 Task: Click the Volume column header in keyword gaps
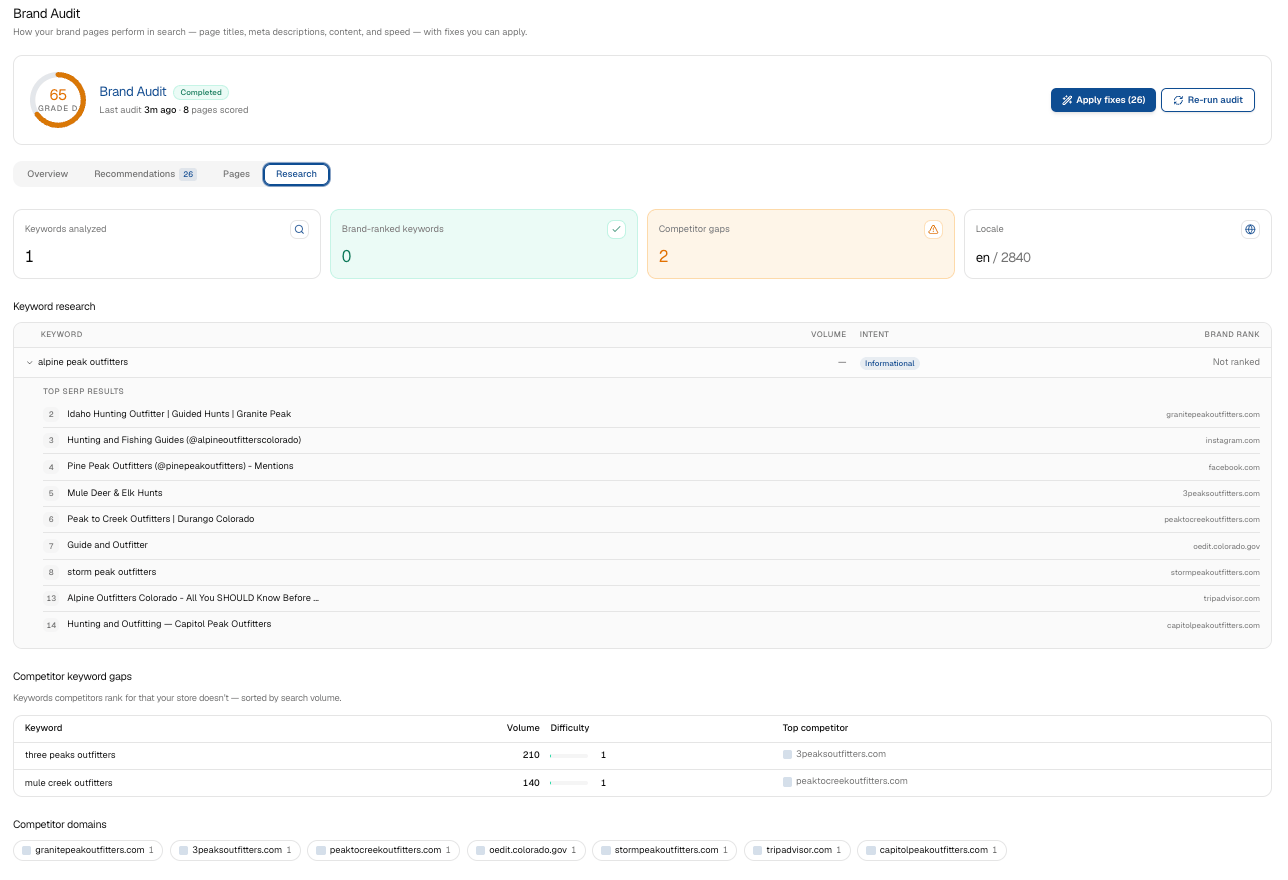pyautogui.click(x=523, y=728)
